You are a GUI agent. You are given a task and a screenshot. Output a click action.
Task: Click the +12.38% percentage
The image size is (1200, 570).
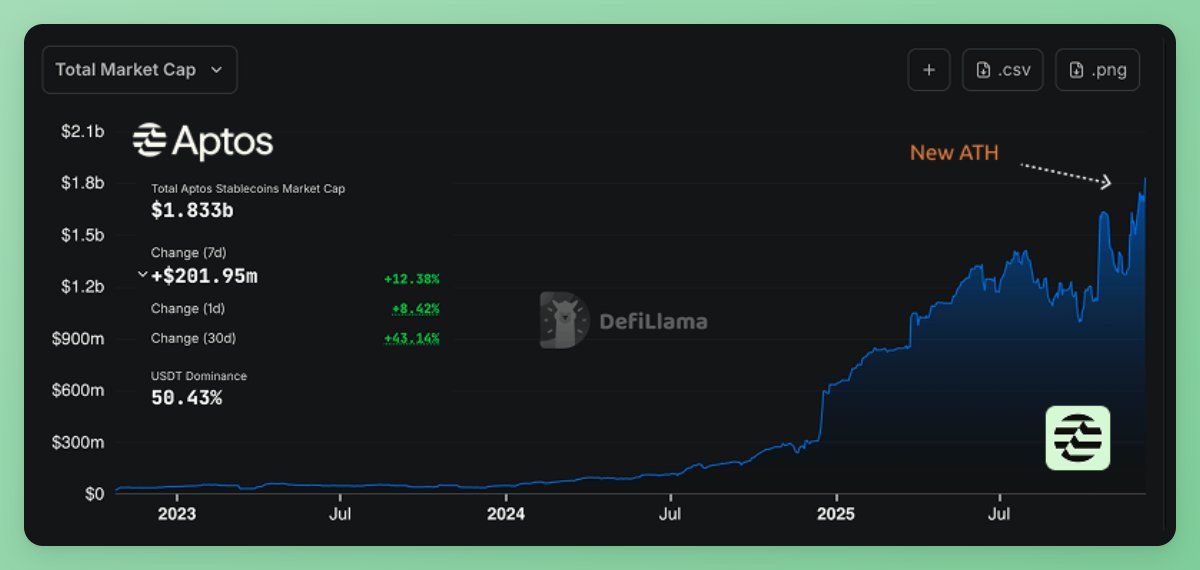(x=411, y=279)
